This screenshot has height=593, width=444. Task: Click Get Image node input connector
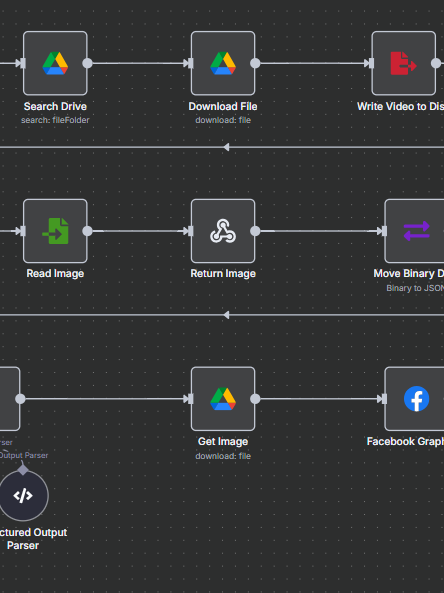click(x=191, y=399)
